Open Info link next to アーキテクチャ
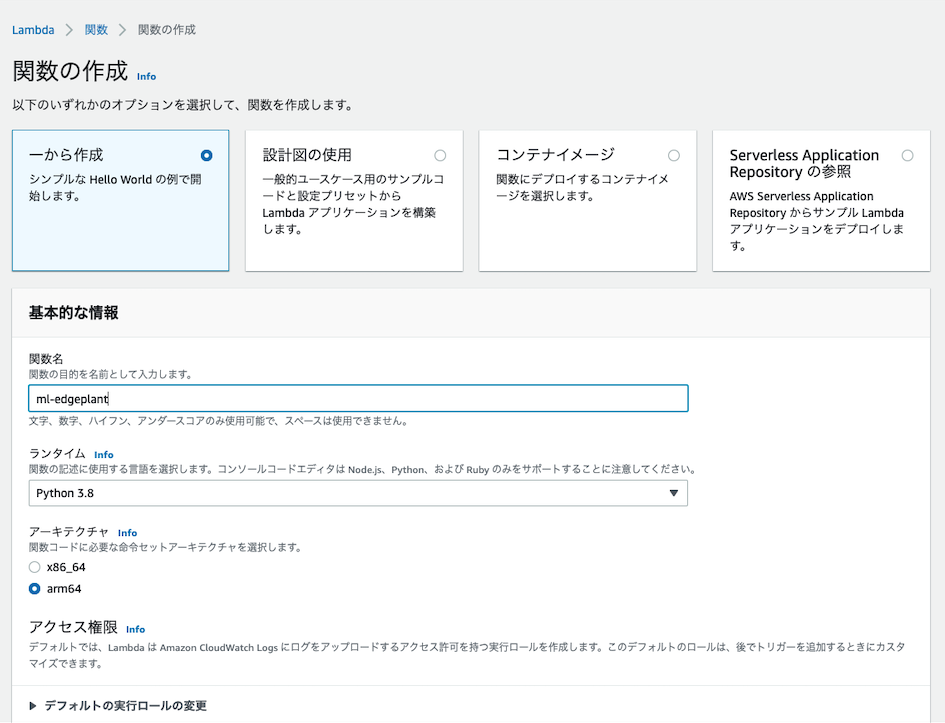The image size is (945, 723). 127,533
